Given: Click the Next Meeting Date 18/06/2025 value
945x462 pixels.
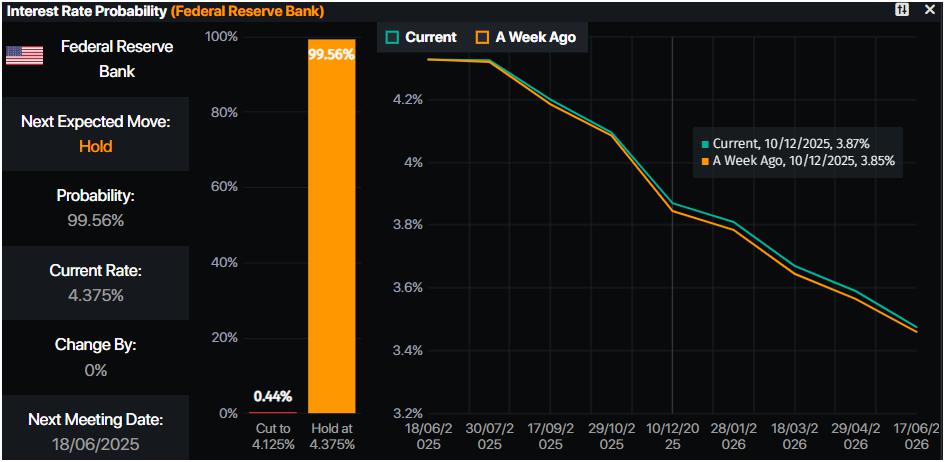Looking at the screenshot, I should tap(96, 445).
